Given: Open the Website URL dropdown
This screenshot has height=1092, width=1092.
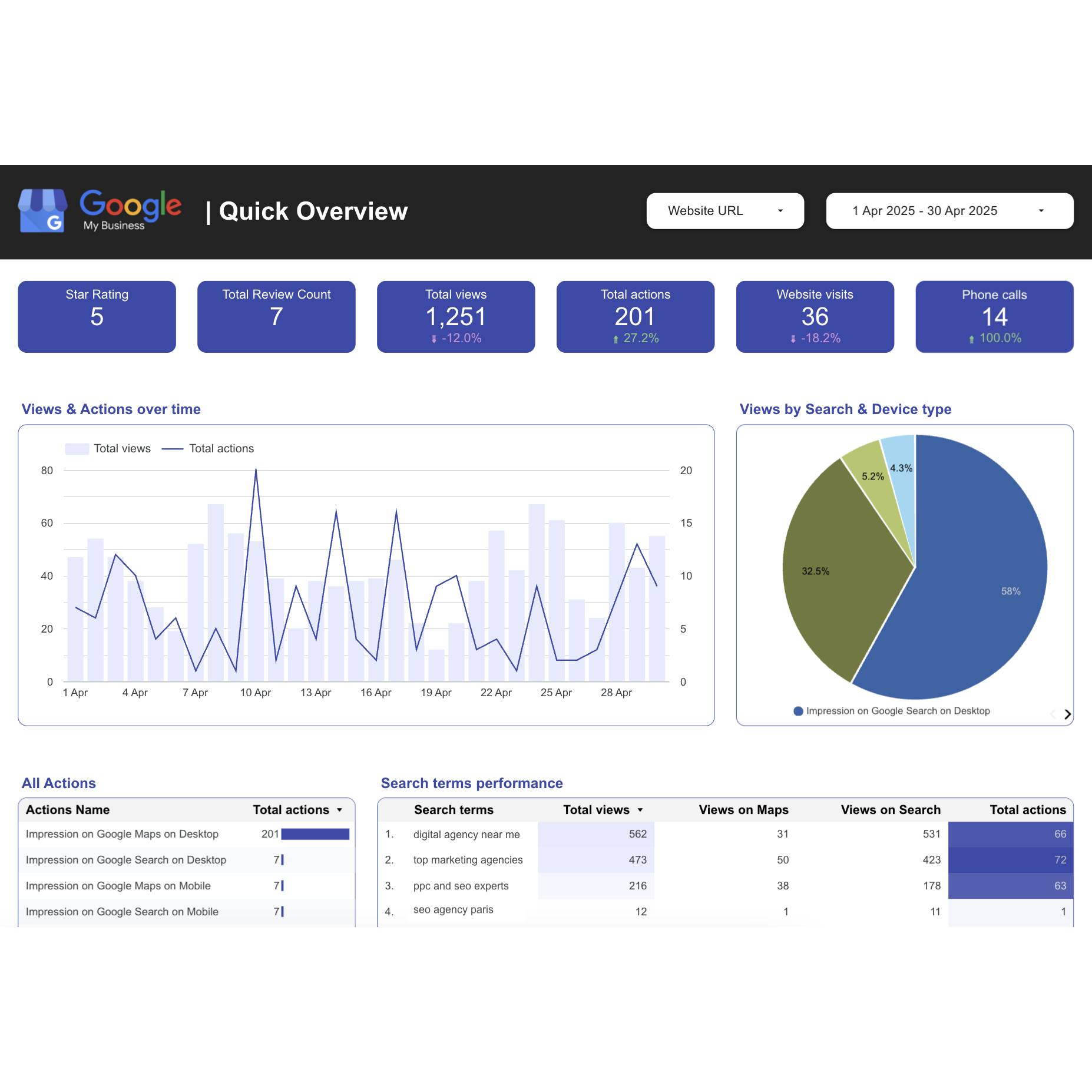Looking at the screenshot, I should [x=724, y=211].
